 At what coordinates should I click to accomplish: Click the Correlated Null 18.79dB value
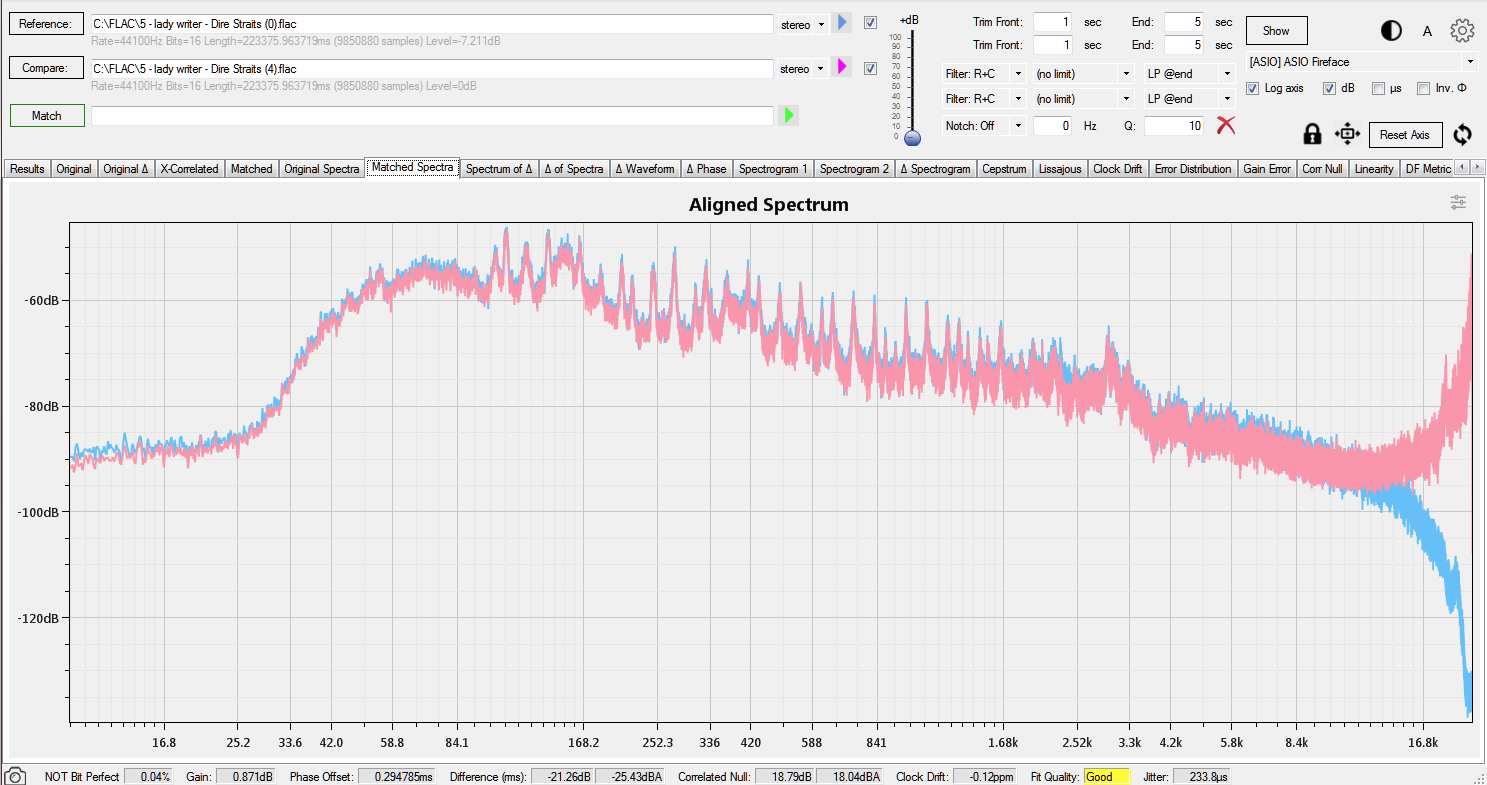point(785,777)
